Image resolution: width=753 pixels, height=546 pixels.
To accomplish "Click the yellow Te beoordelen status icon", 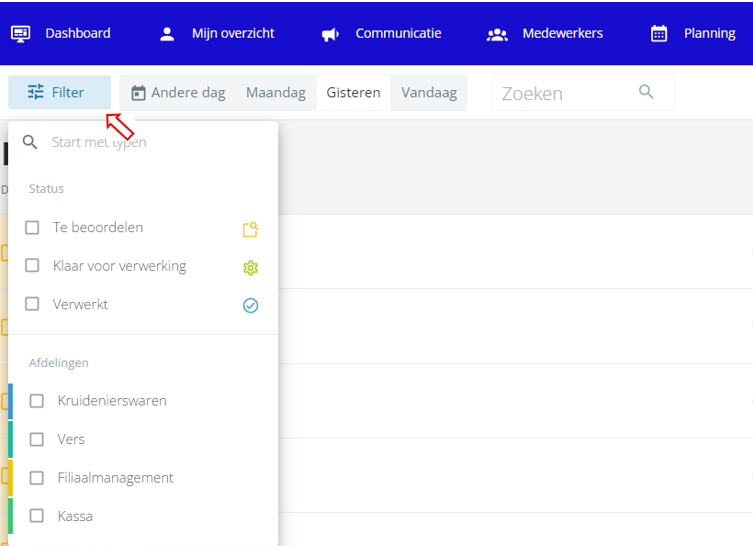I will pyautogui.click(x=250, y=229).
